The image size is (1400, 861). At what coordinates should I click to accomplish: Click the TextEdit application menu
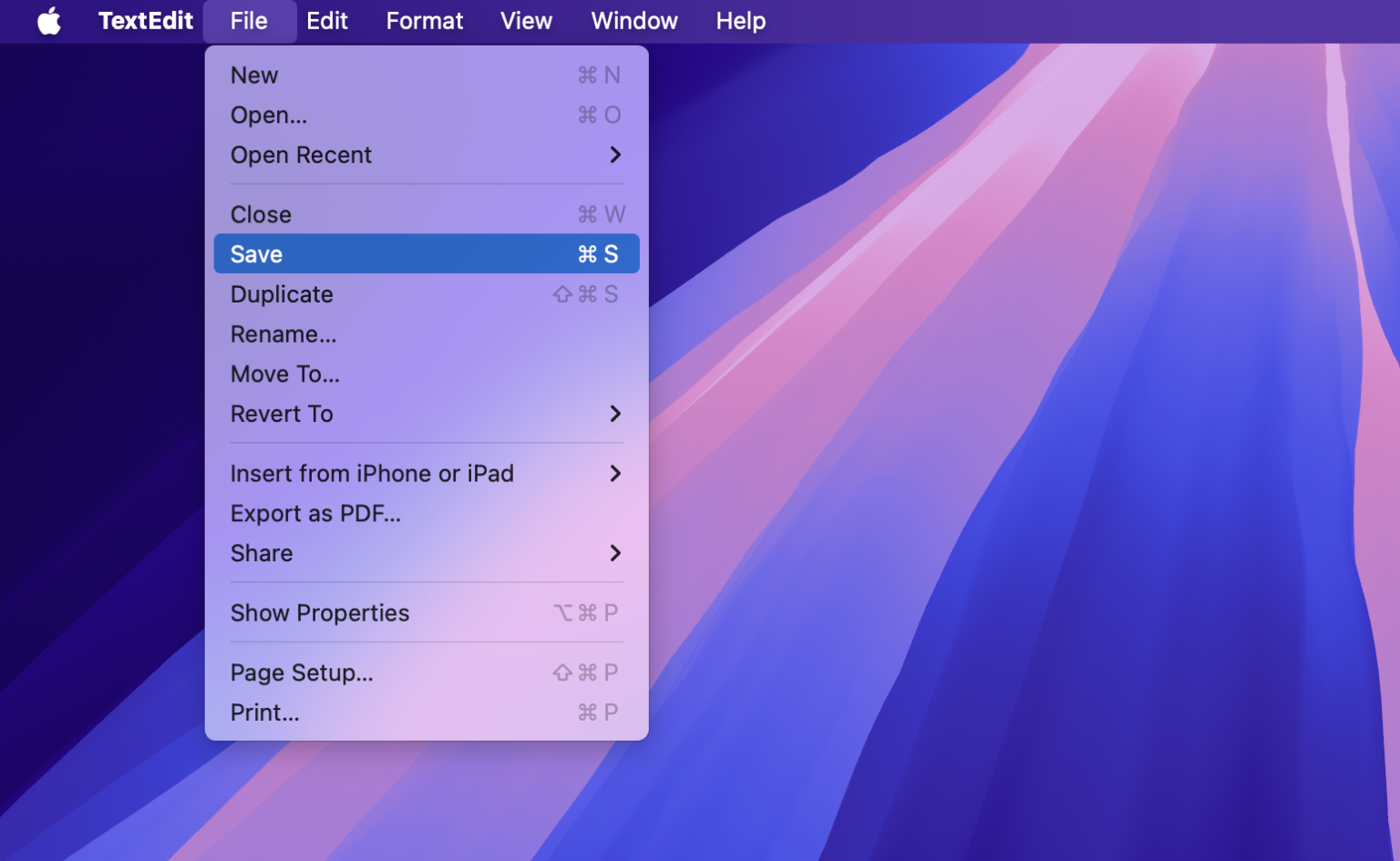coord(146,21)
